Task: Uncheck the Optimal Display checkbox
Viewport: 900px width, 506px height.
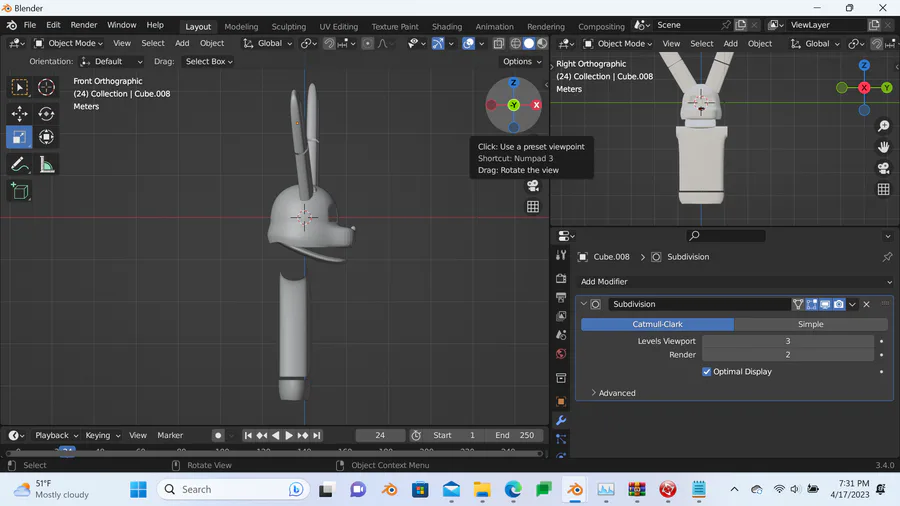Action: coord(707,372)
